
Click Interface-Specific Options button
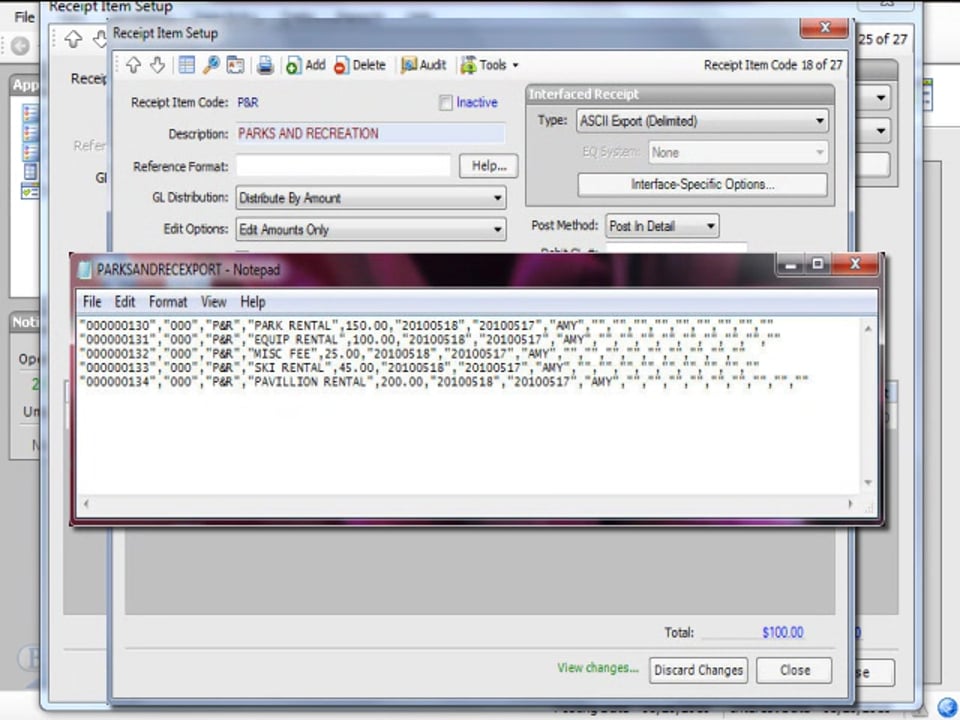(x=702, y=184)
